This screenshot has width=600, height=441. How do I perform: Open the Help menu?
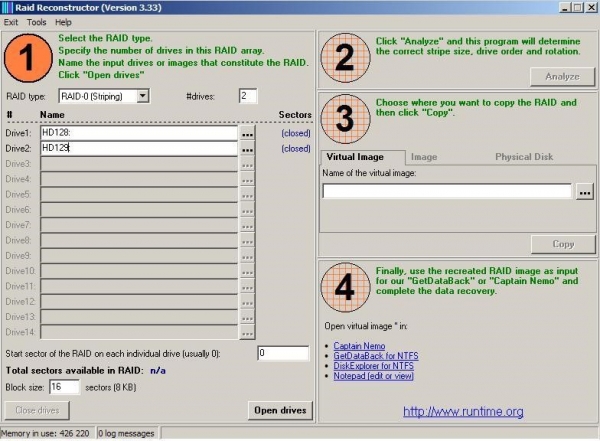tap(63, 21)
